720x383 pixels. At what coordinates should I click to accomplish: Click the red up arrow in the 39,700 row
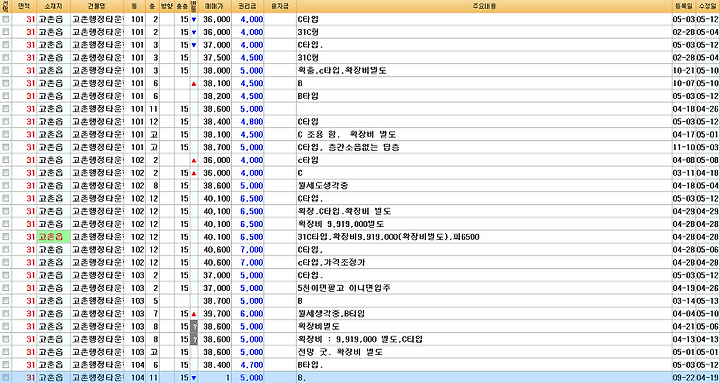tap(193, 314)
